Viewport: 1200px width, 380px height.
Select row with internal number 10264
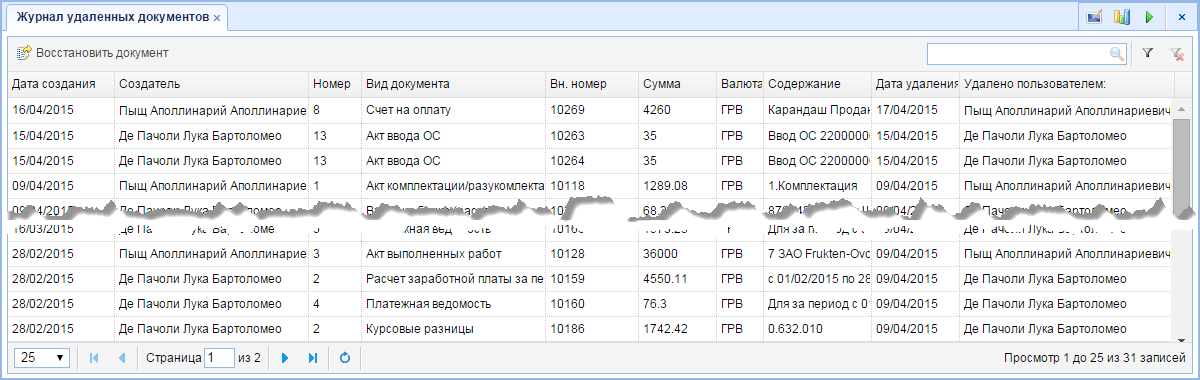[590, 160]
